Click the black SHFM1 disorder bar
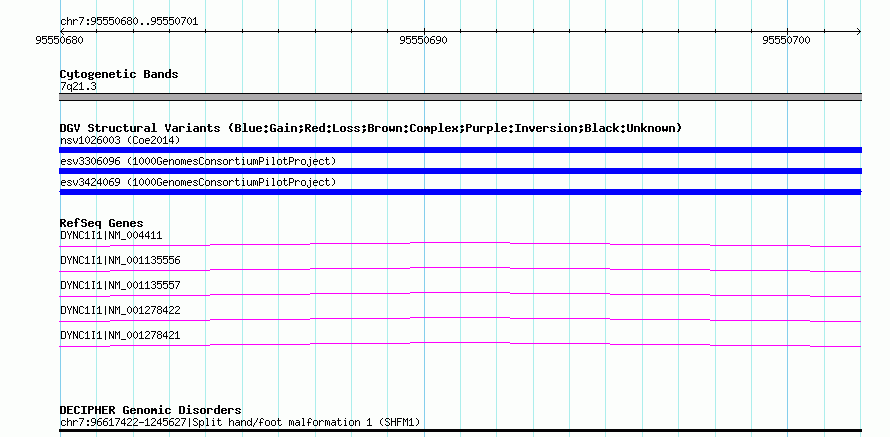 pyautogui.click(x=460, y=431)
